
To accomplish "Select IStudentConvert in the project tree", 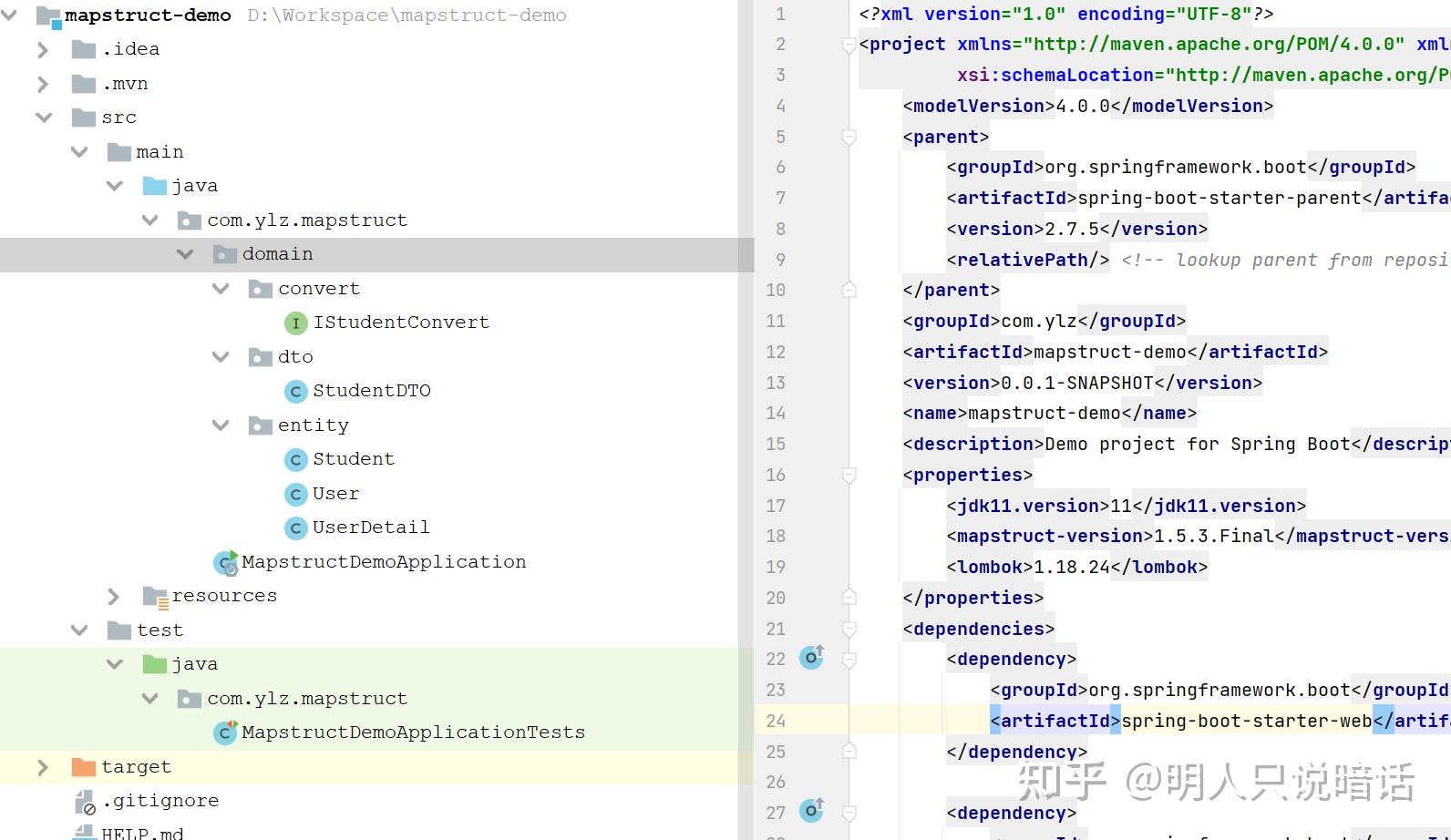I will pos(401,323).
